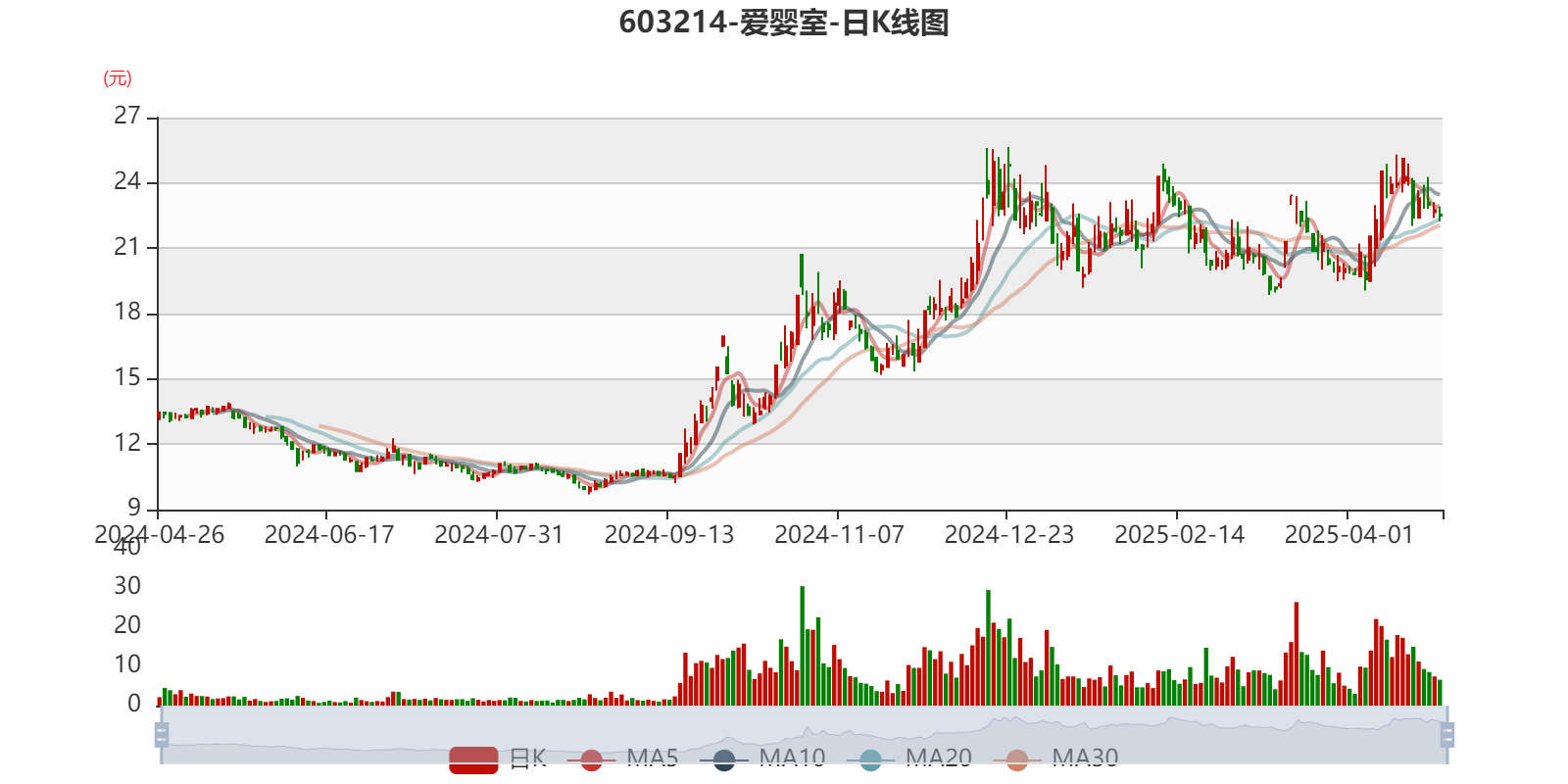1568x784 pixels.
Task: Click the 2025-04-01 date axis label
Action: click(1348, 535)
